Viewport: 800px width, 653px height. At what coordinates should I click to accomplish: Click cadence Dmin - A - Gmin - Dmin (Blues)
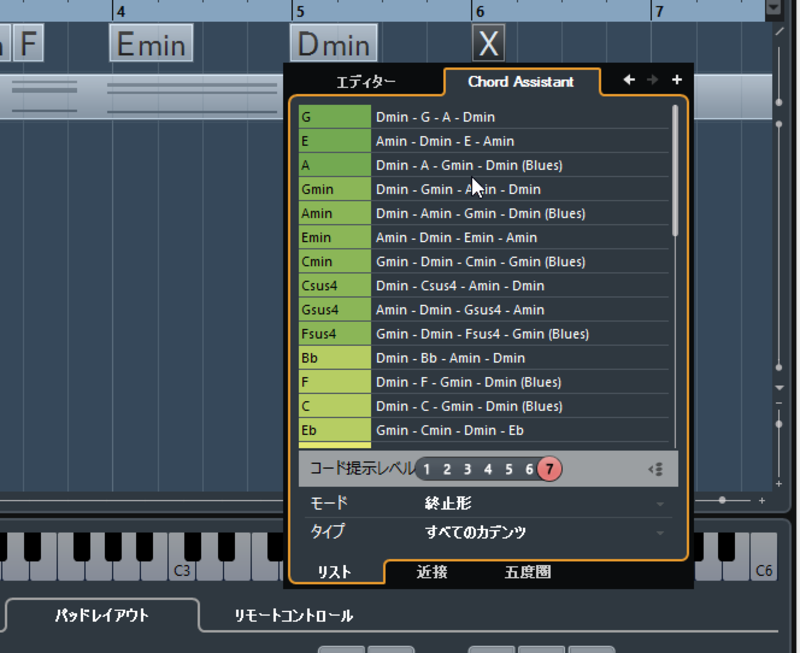pos(469,165)
